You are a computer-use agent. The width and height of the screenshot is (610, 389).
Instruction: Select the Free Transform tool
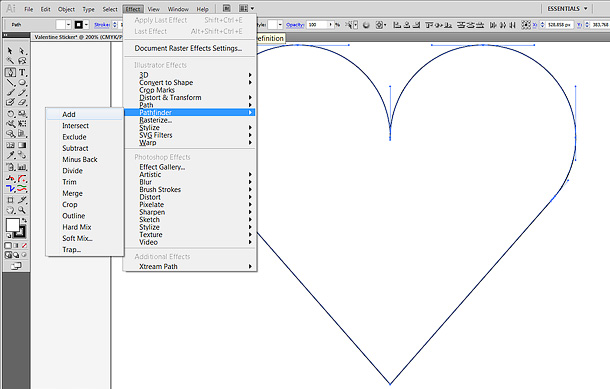point(22,124)
